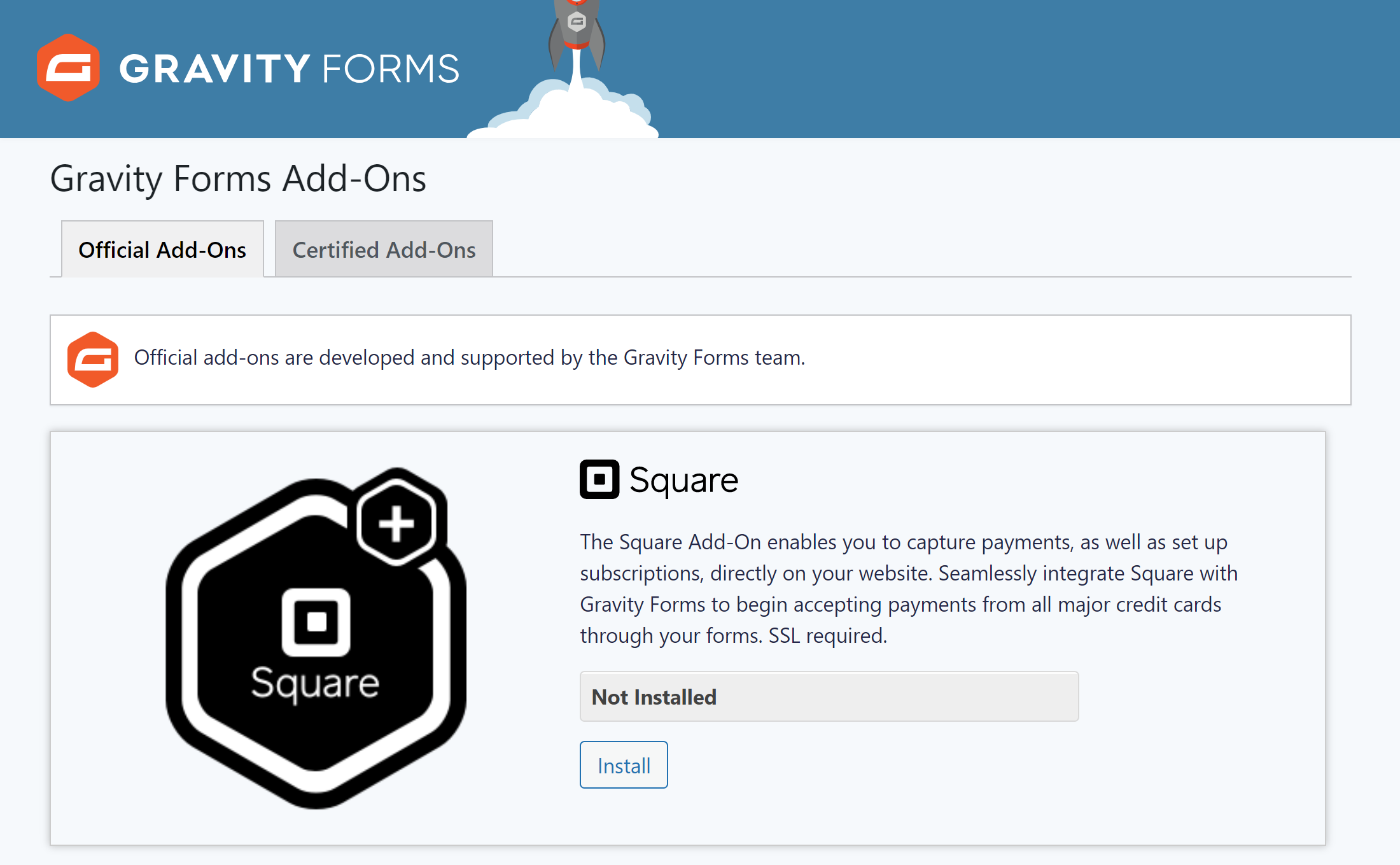Click the Square add-on description paragraph
Screen dimensions: 1400x865
pos(909,589)
